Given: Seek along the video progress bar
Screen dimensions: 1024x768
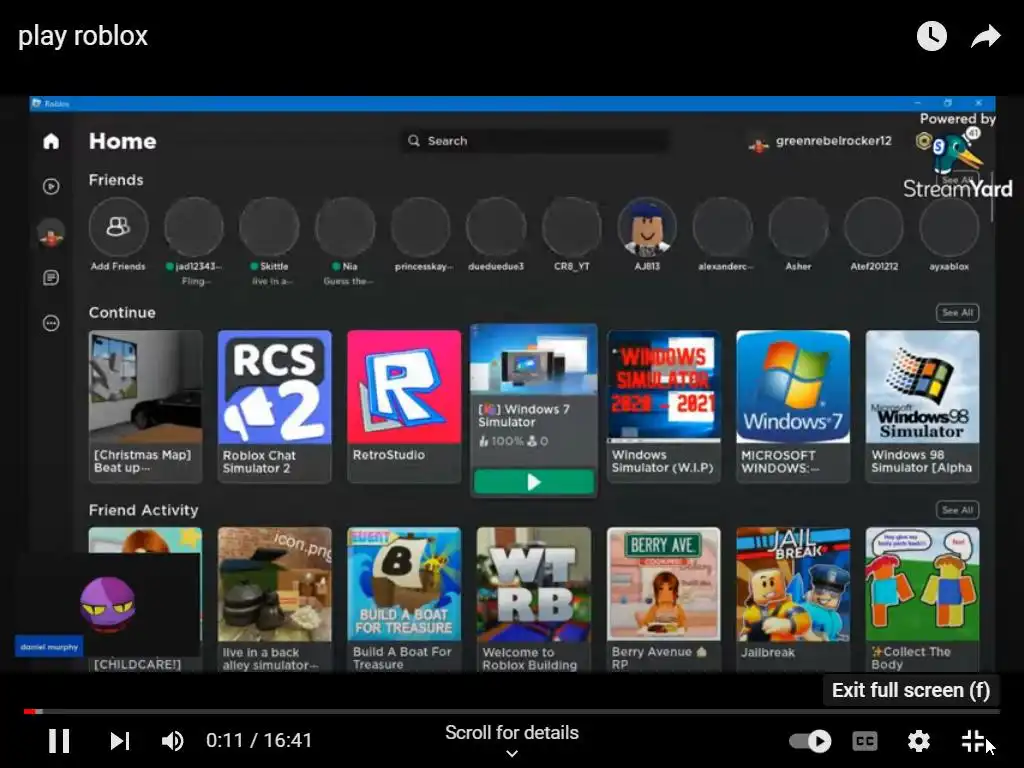Looking at the screenshot, I should pyautogui.click(x=512, y=711).
